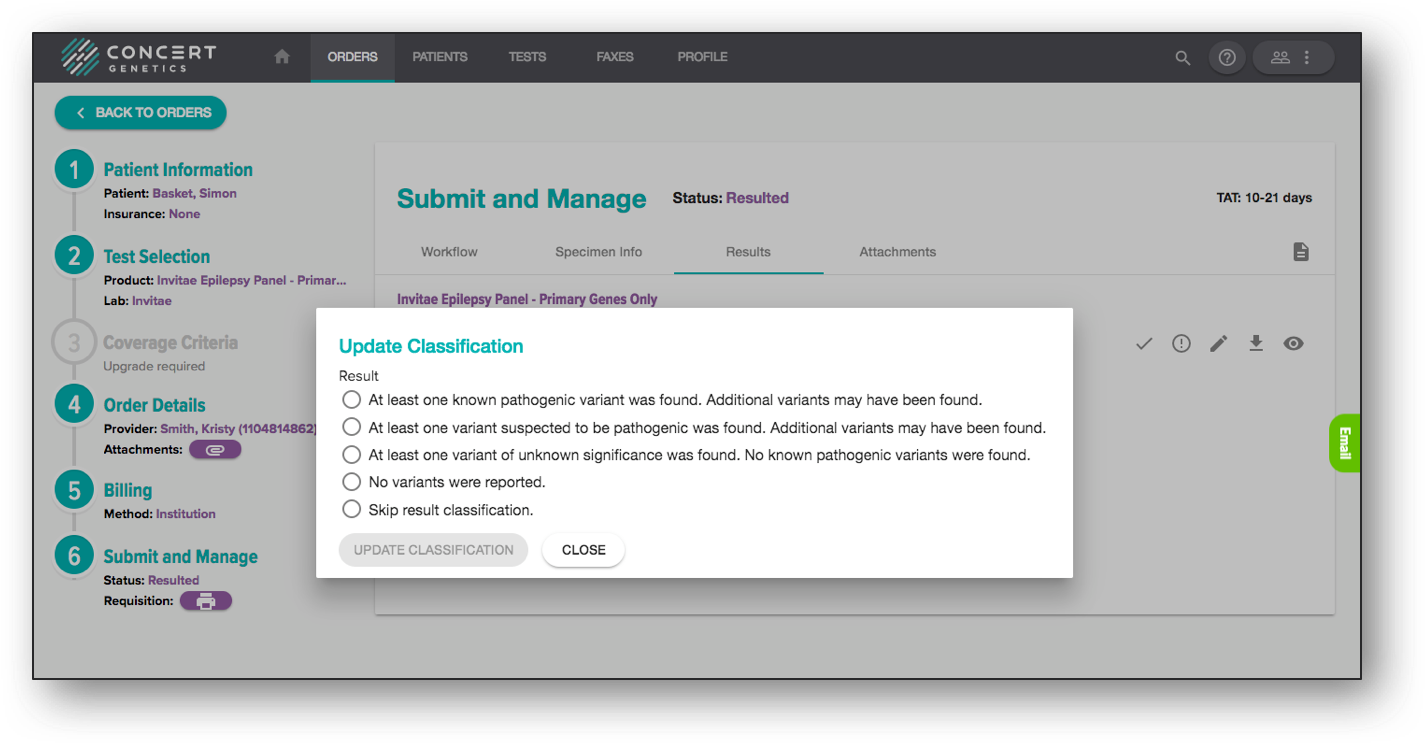Open help using the question mark icon

click(x=1227, y=57)
